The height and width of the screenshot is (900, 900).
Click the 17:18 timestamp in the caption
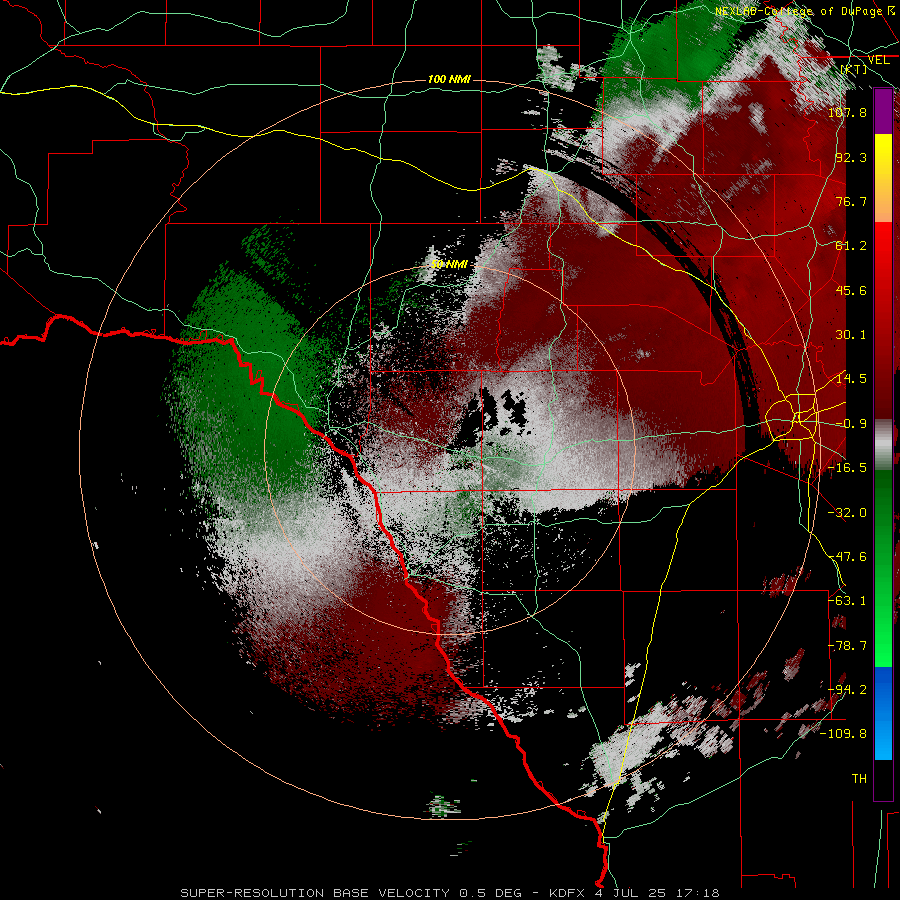click(698, 893)
